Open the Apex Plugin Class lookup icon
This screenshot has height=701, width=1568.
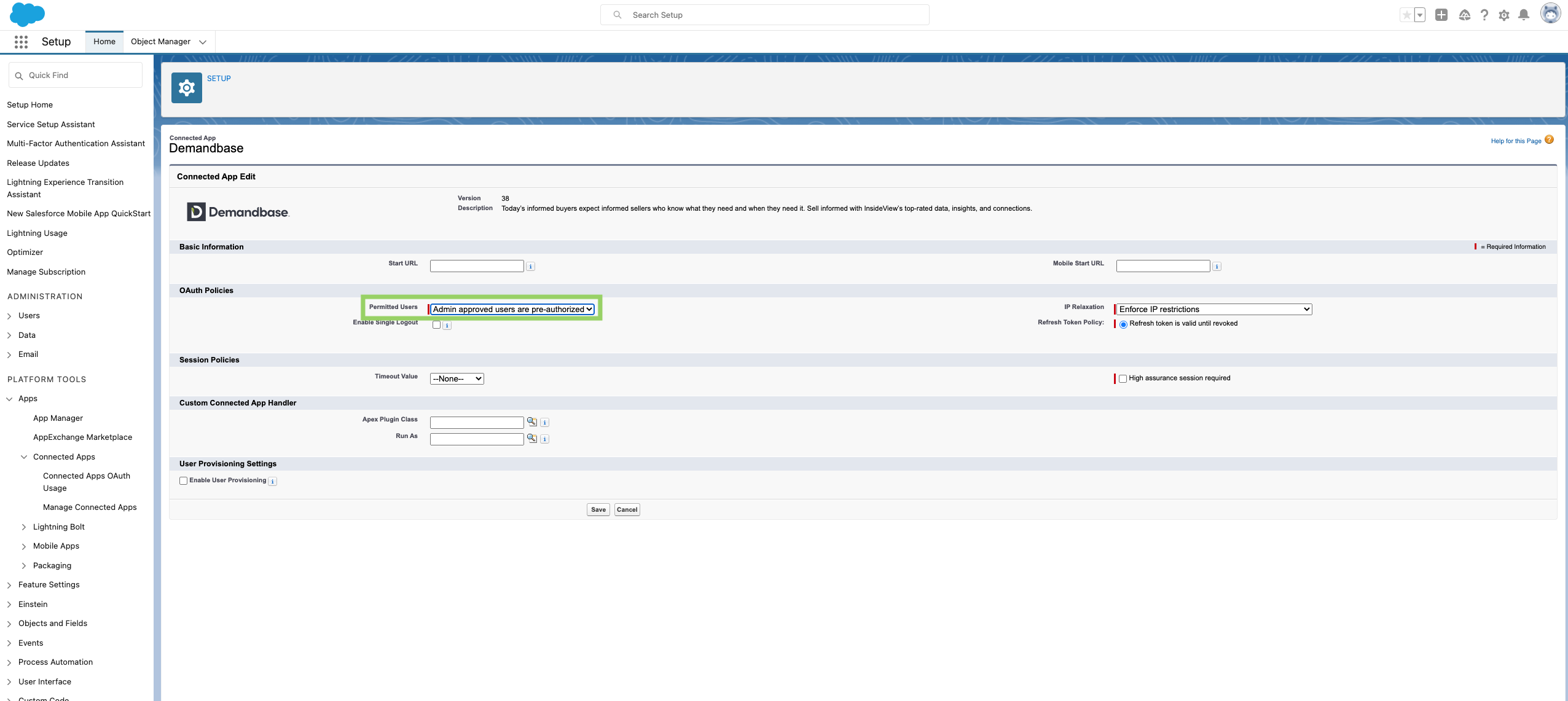pyautogui.click(x=532, y=422)
